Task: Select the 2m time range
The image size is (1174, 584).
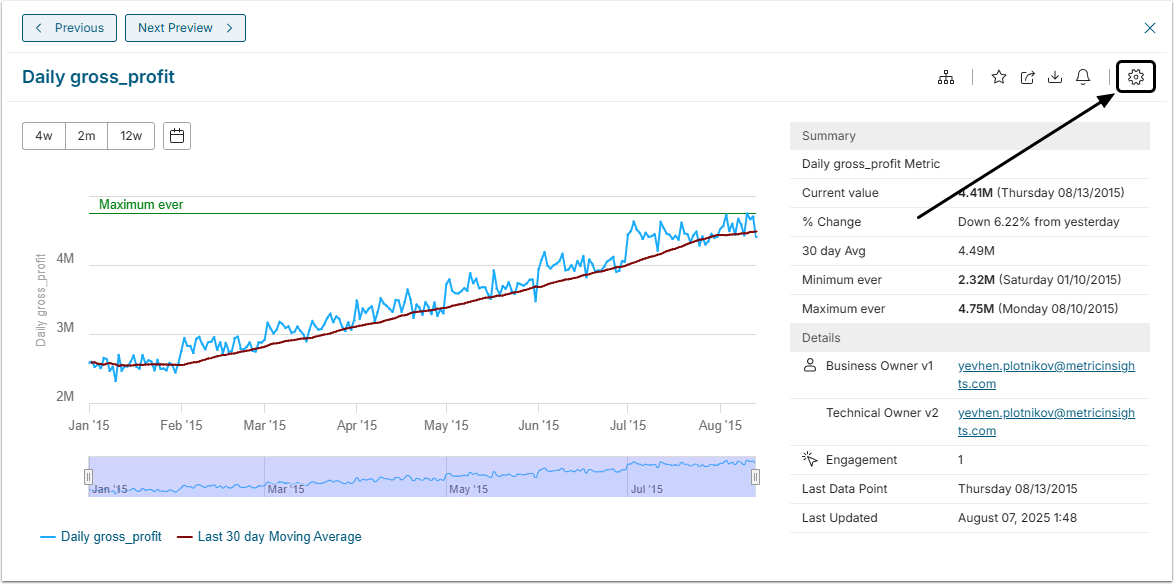Action: click(86, 136)
